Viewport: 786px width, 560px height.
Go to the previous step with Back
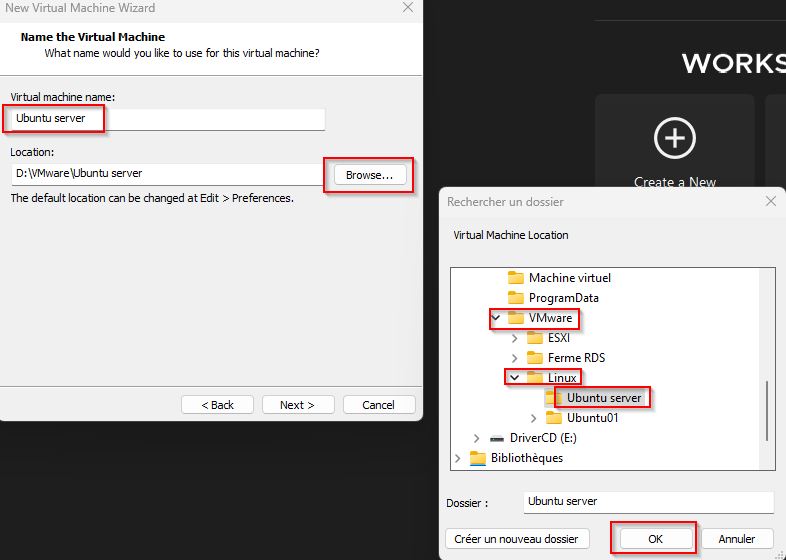pos(218,405)
